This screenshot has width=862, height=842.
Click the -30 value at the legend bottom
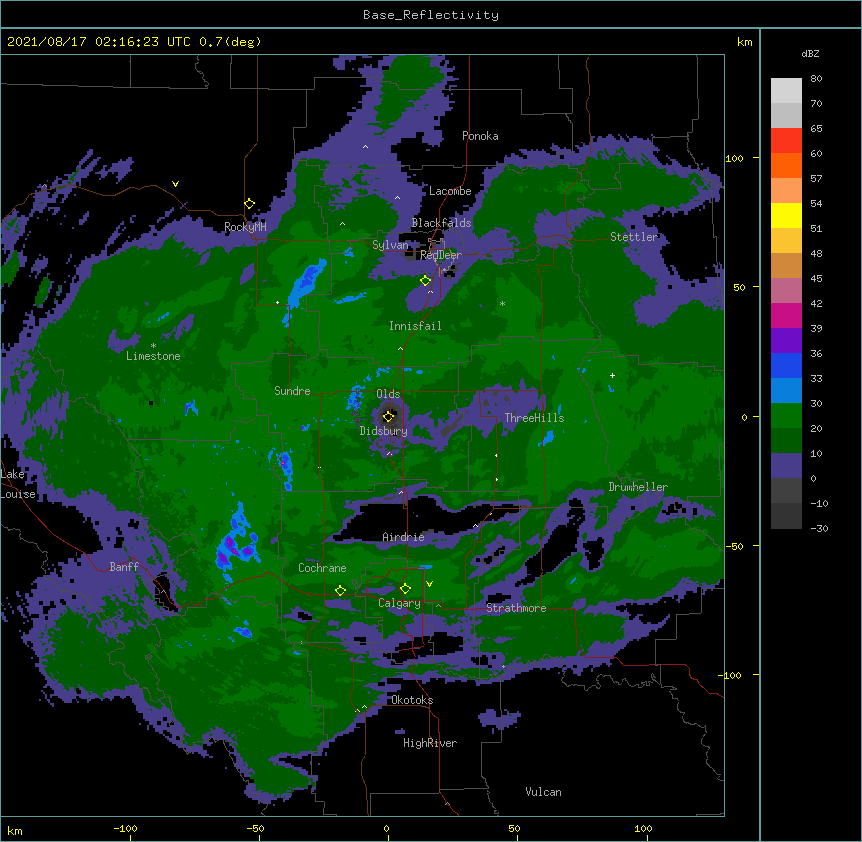[x=819, y=528]
